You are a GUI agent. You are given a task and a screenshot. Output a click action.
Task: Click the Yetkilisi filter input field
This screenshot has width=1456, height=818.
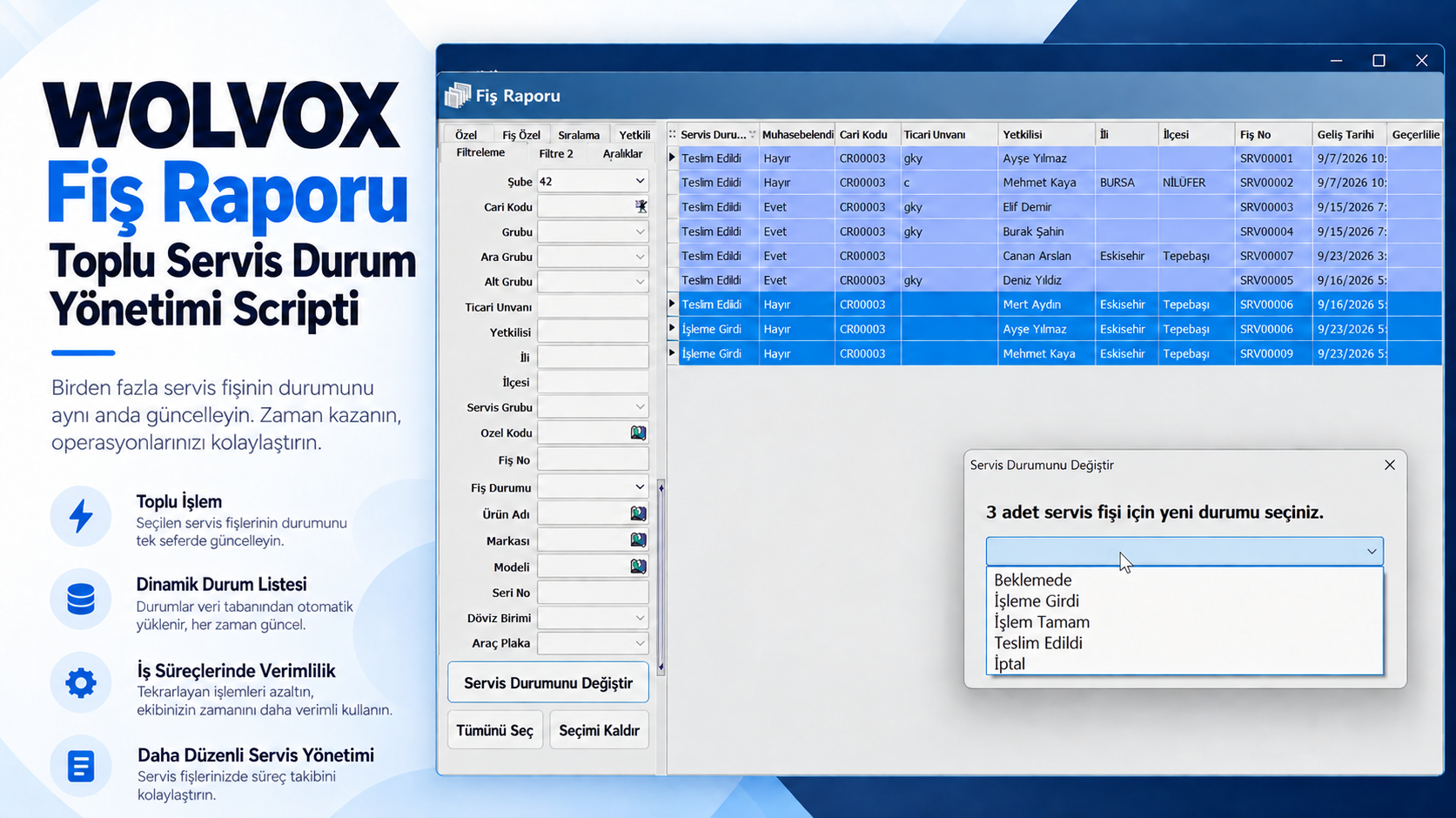tap(593, 332)
